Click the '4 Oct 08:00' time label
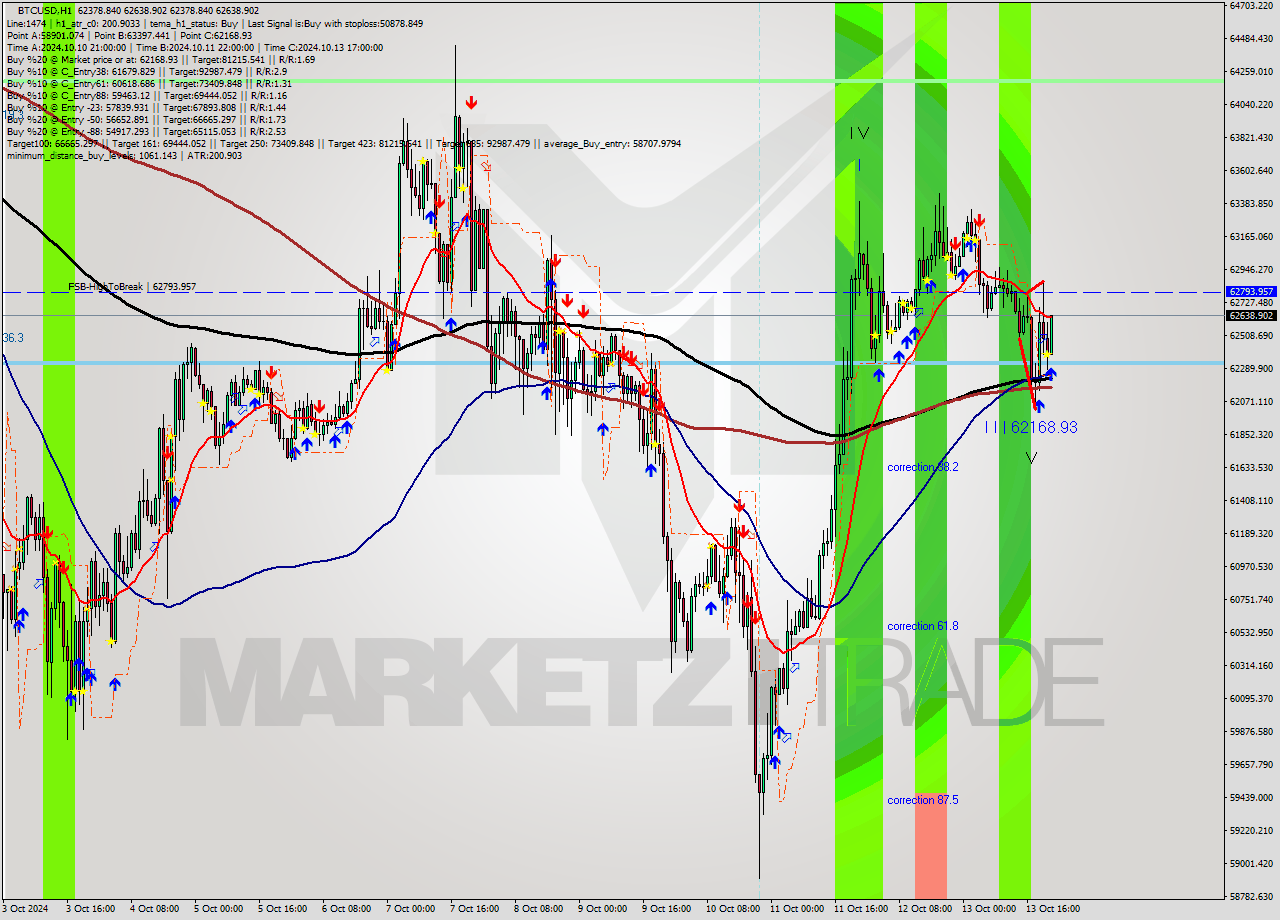This screenshot has height=920, width=1280. coord(154,909)
